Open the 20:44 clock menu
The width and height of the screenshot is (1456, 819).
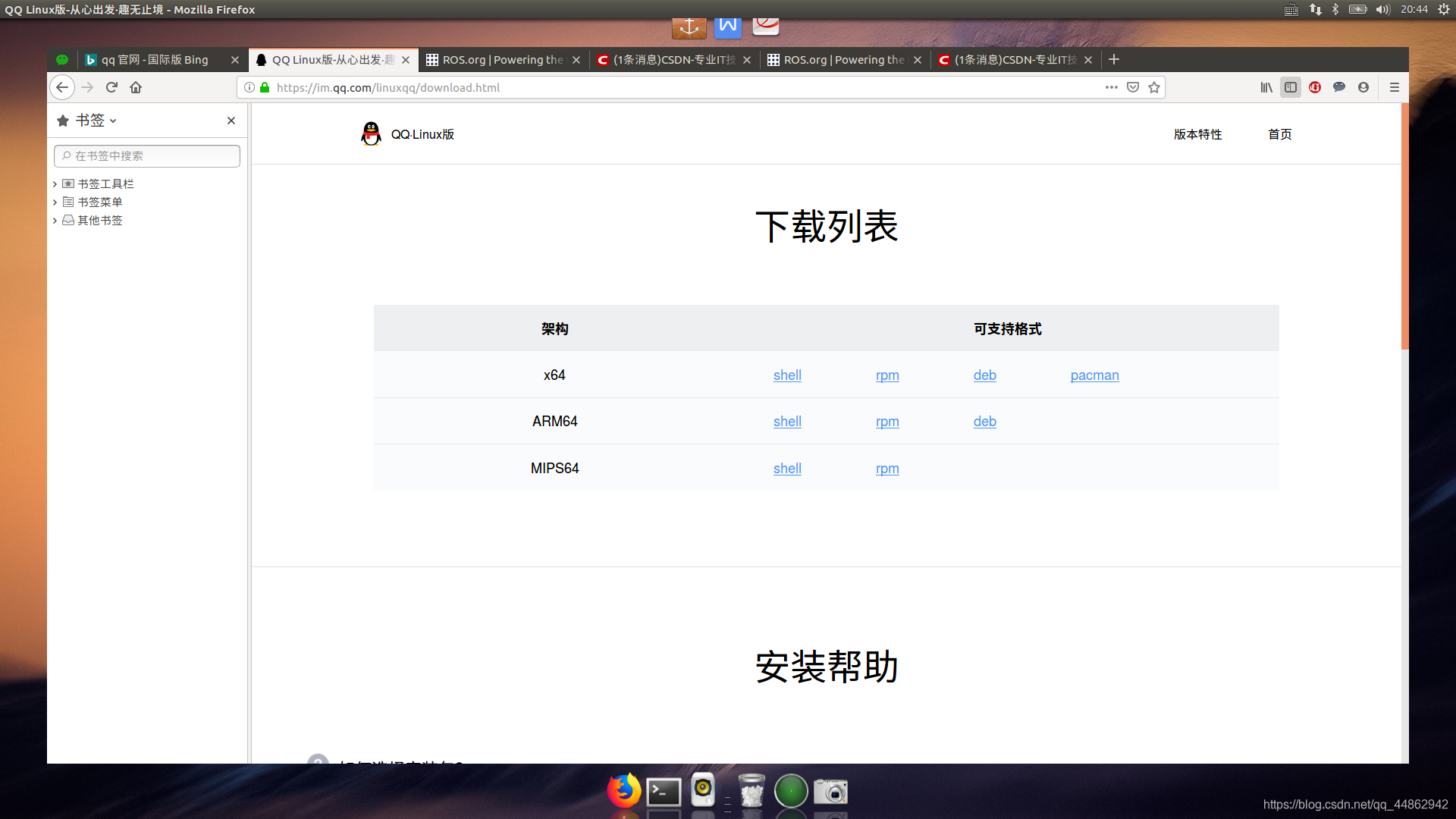click(x=1414, y=9)
